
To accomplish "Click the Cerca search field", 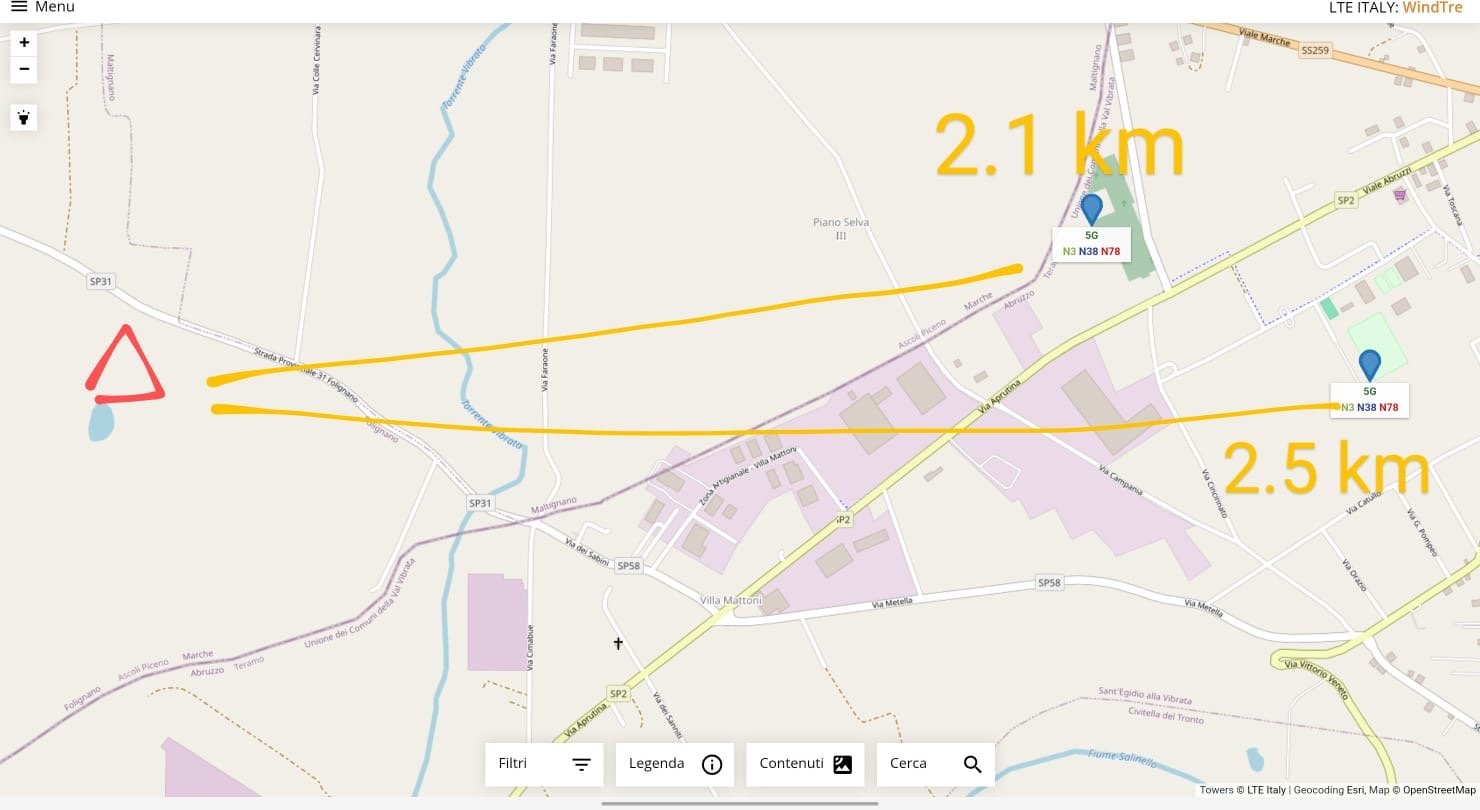I will coord(936,764).
